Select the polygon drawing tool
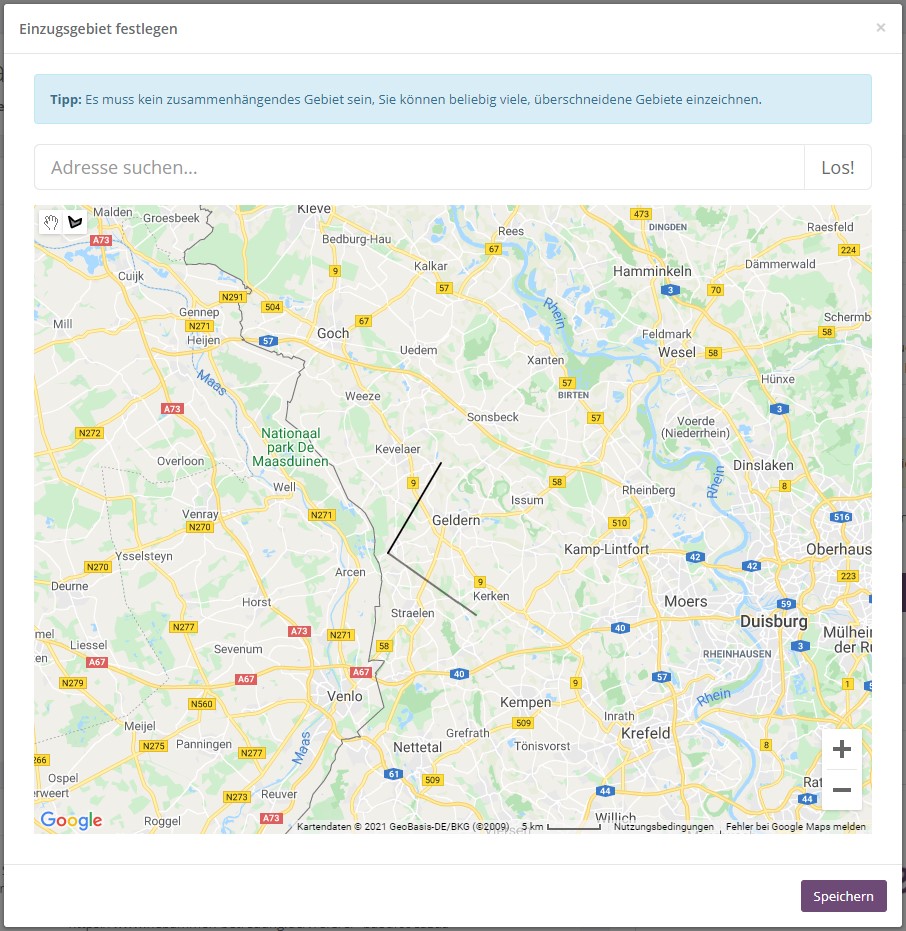 pyautogui.click(x=75, y=221)
